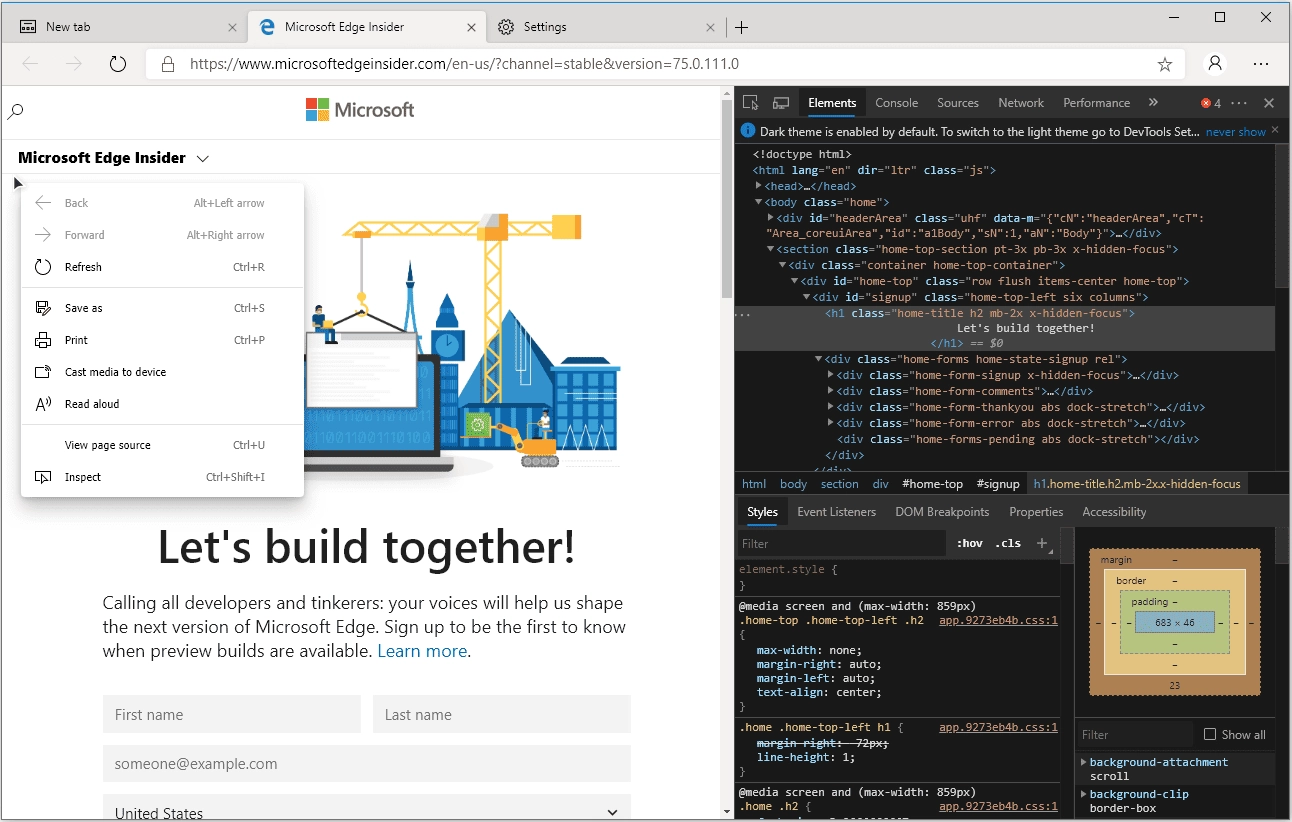Click the Read aloud icon in context menu
Image resolution: width=1292 pixels, height=822 pixels.
pos(43,404)
